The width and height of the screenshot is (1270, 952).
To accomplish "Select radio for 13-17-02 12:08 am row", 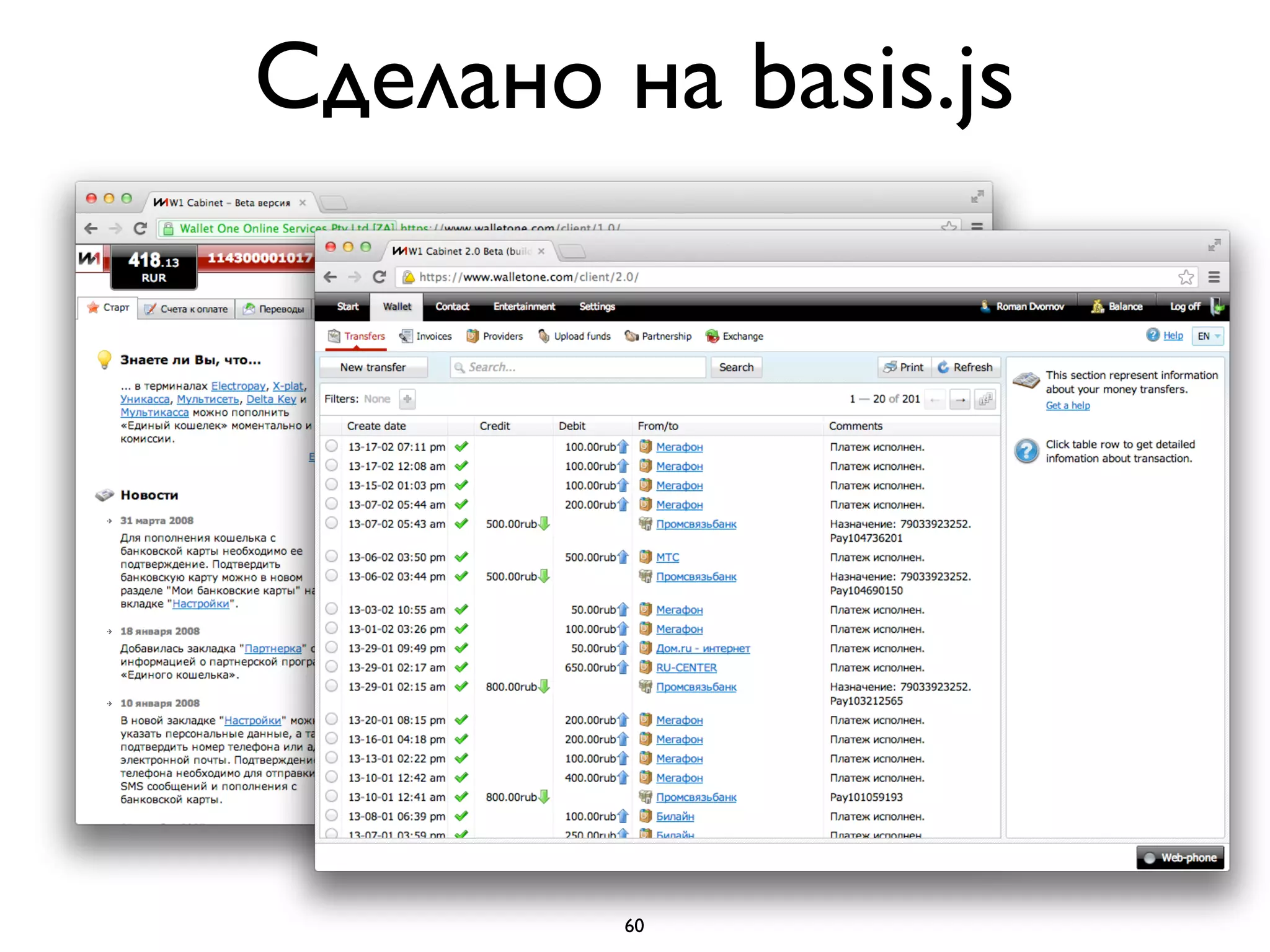I will [x=332, y=465].
